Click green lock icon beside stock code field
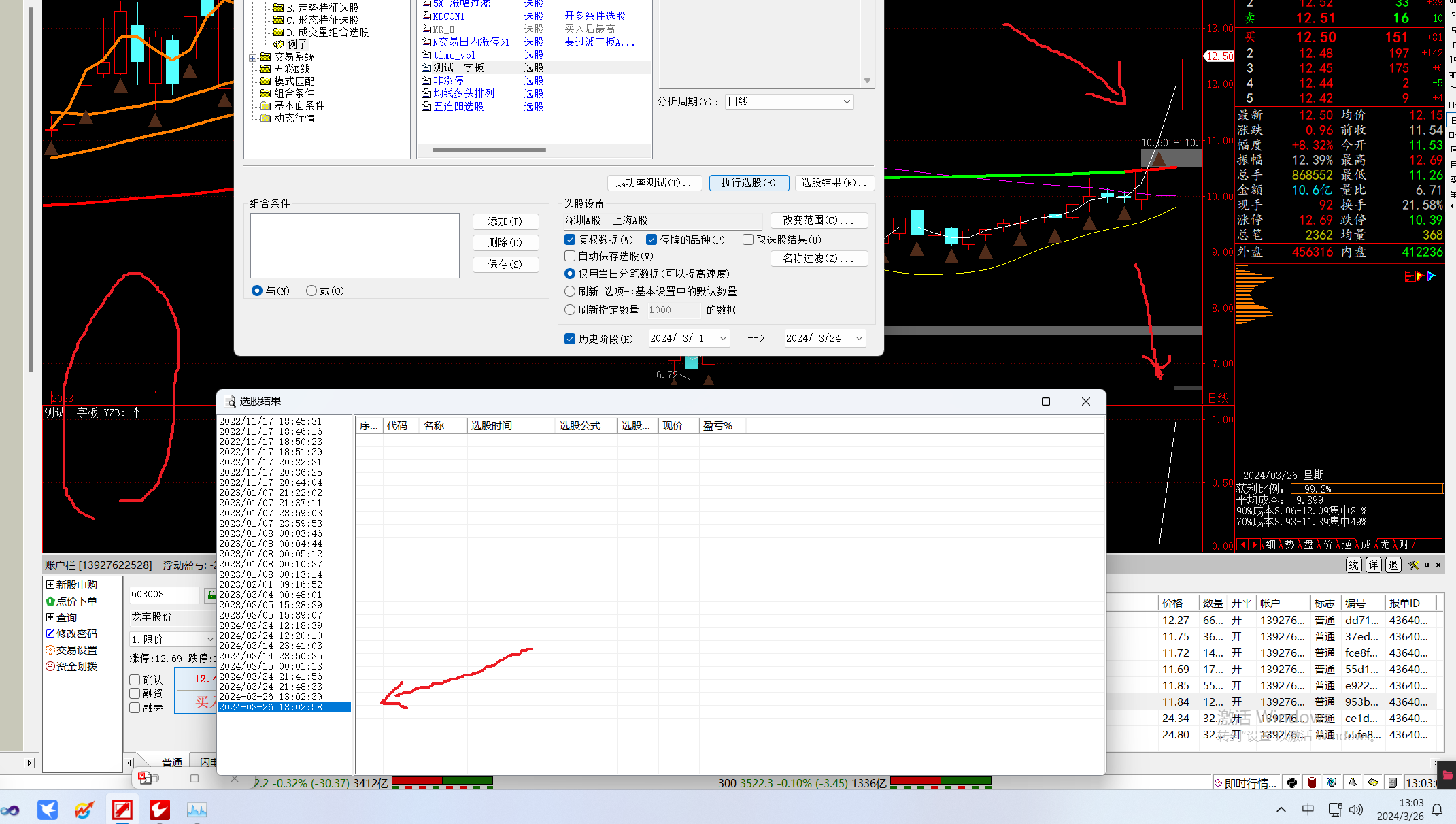Viewport: 1456px width, 824px height. (211, 595)
